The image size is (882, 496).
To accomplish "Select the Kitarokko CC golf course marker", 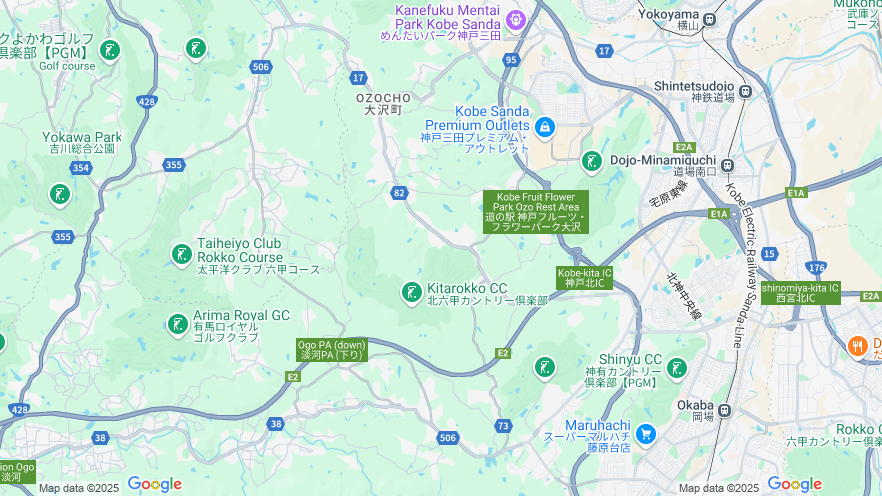I will [x=411, y=294].
